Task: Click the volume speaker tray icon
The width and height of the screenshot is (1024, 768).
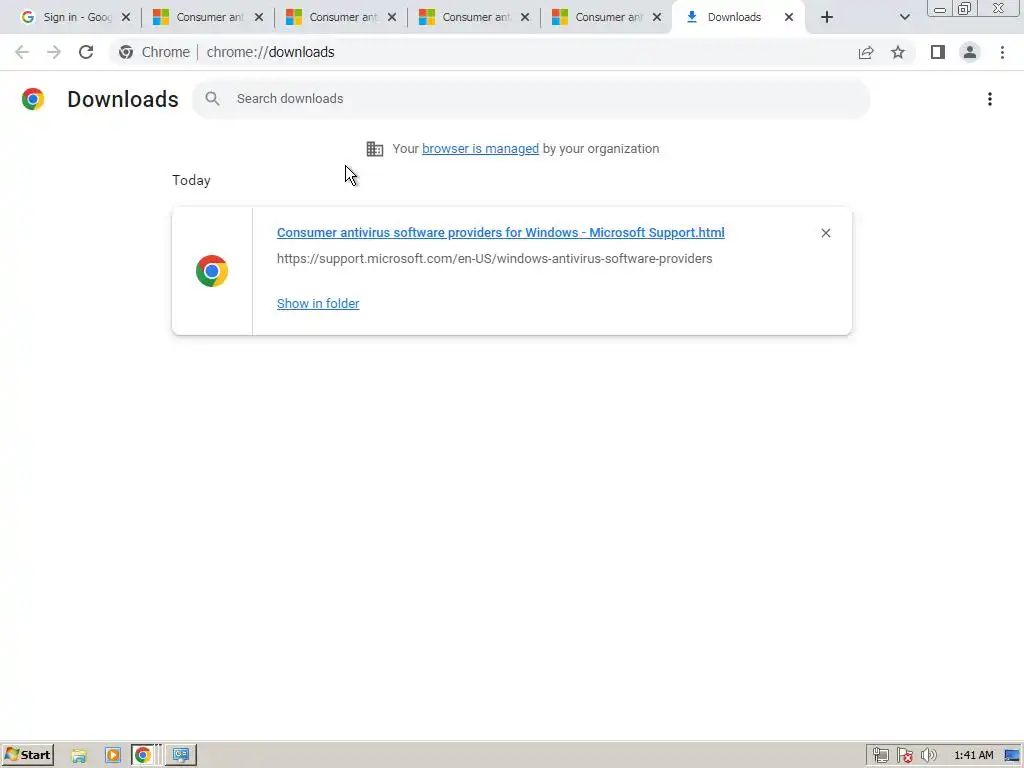Action: tap(928, 756)
